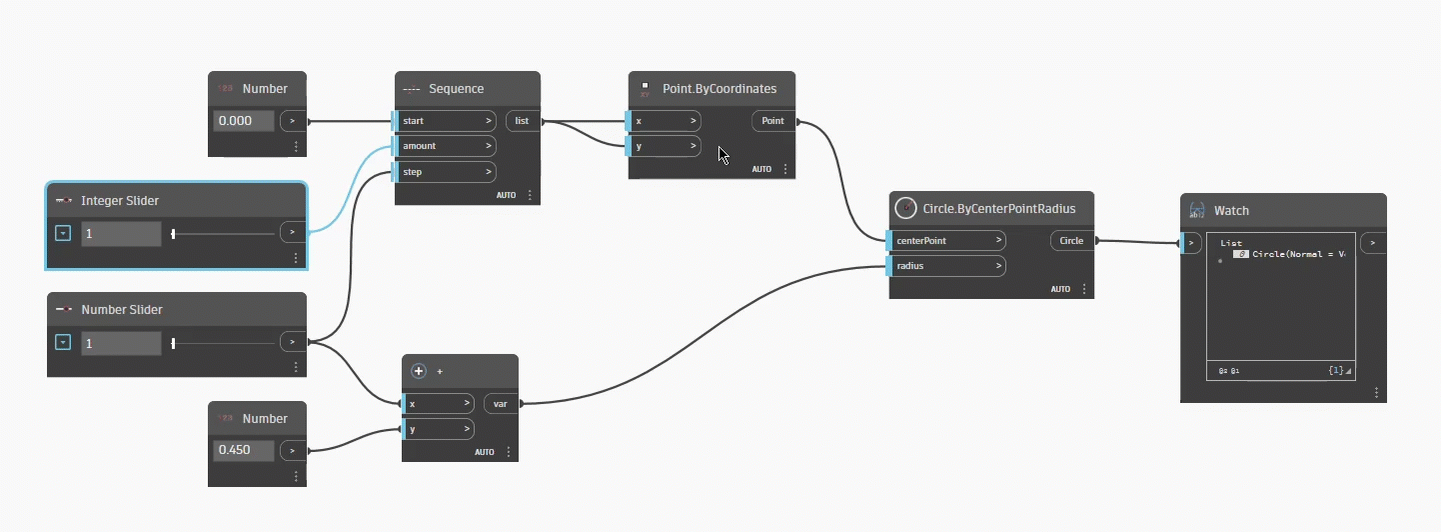Click the Sequence node AUTO lacing label
Screen dimensions: 1441x532
(506, 195)
